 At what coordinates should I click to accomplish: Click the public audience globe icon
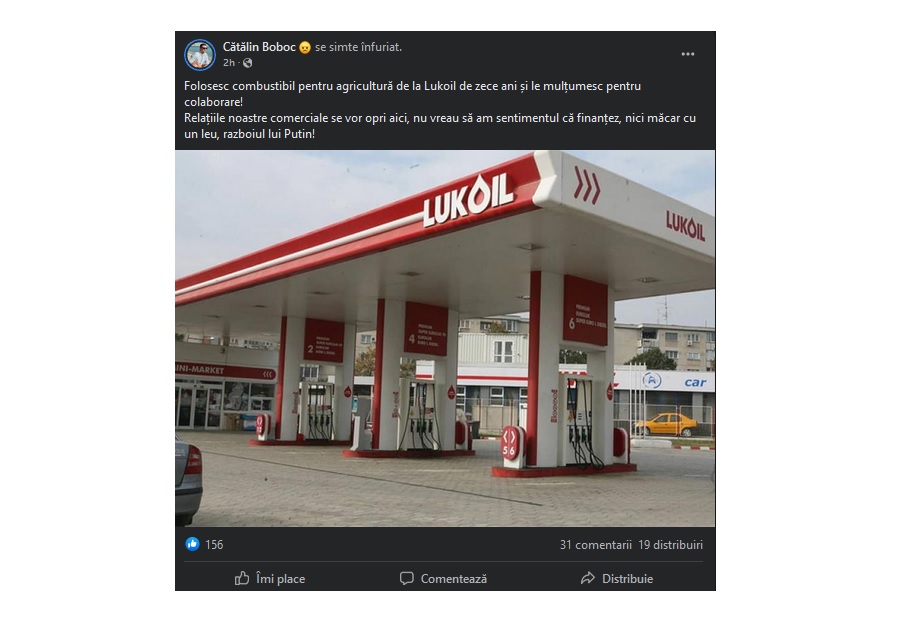pyautogui.click(x=247, y=63)
